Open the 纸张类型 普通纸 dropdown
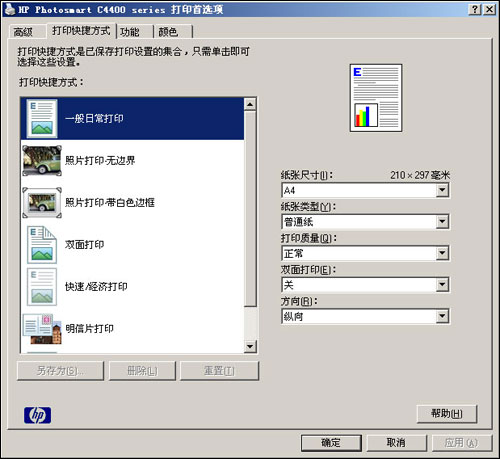 (x=365, y=222)
